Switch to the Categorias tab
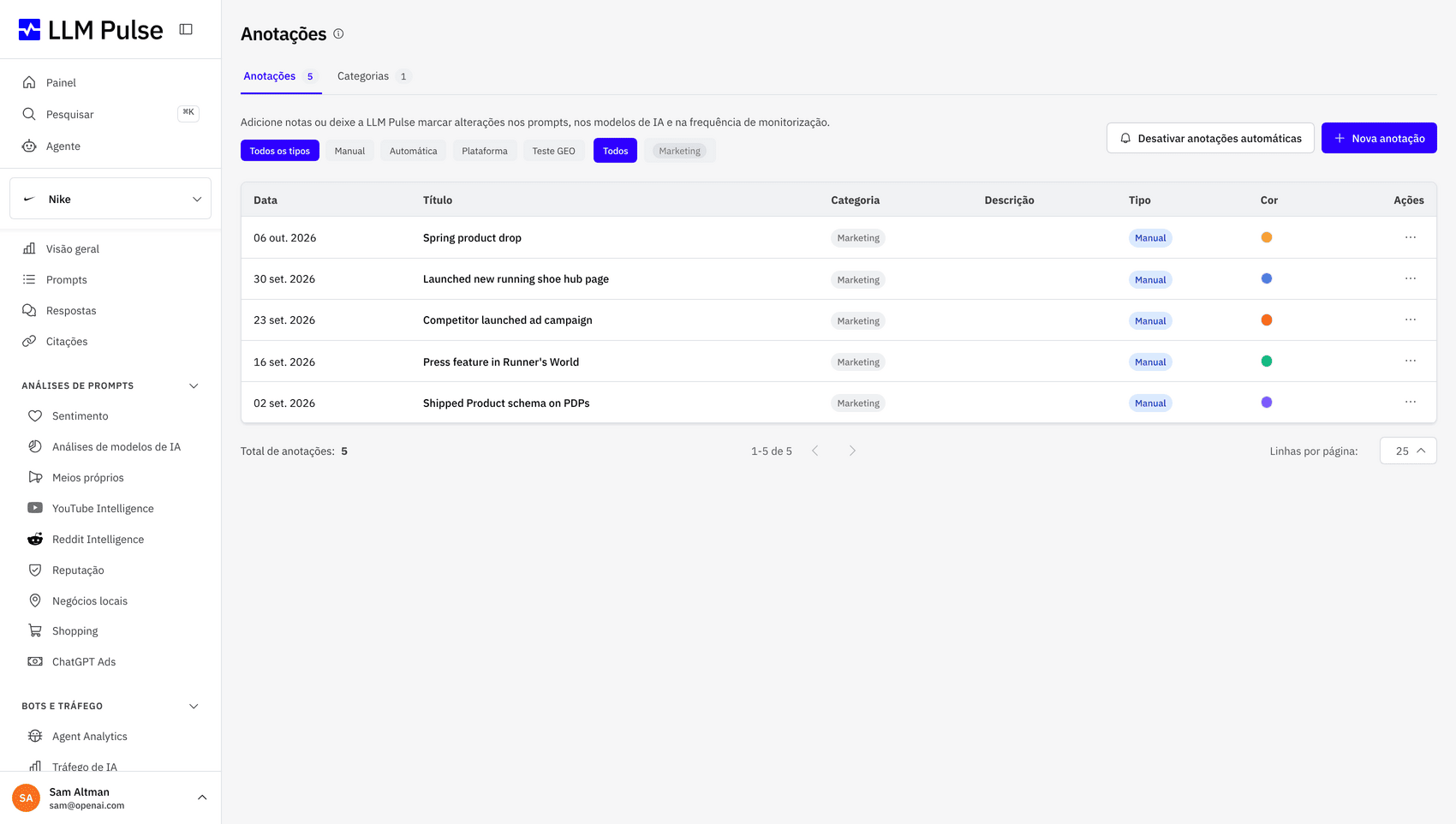 tap(374, 76)
